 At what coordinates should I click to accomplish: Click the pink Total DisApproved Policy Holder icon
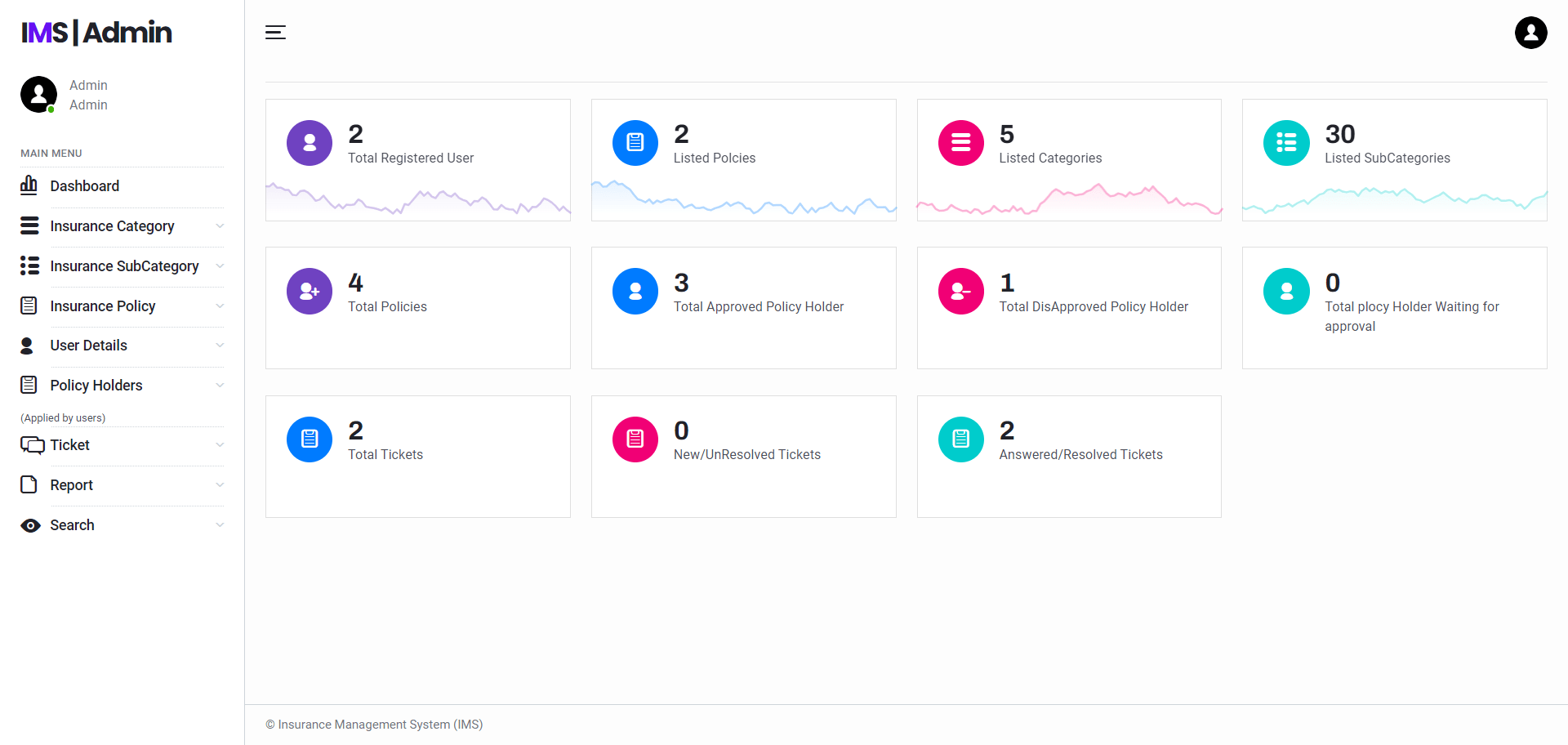click(x=960, y=291)
